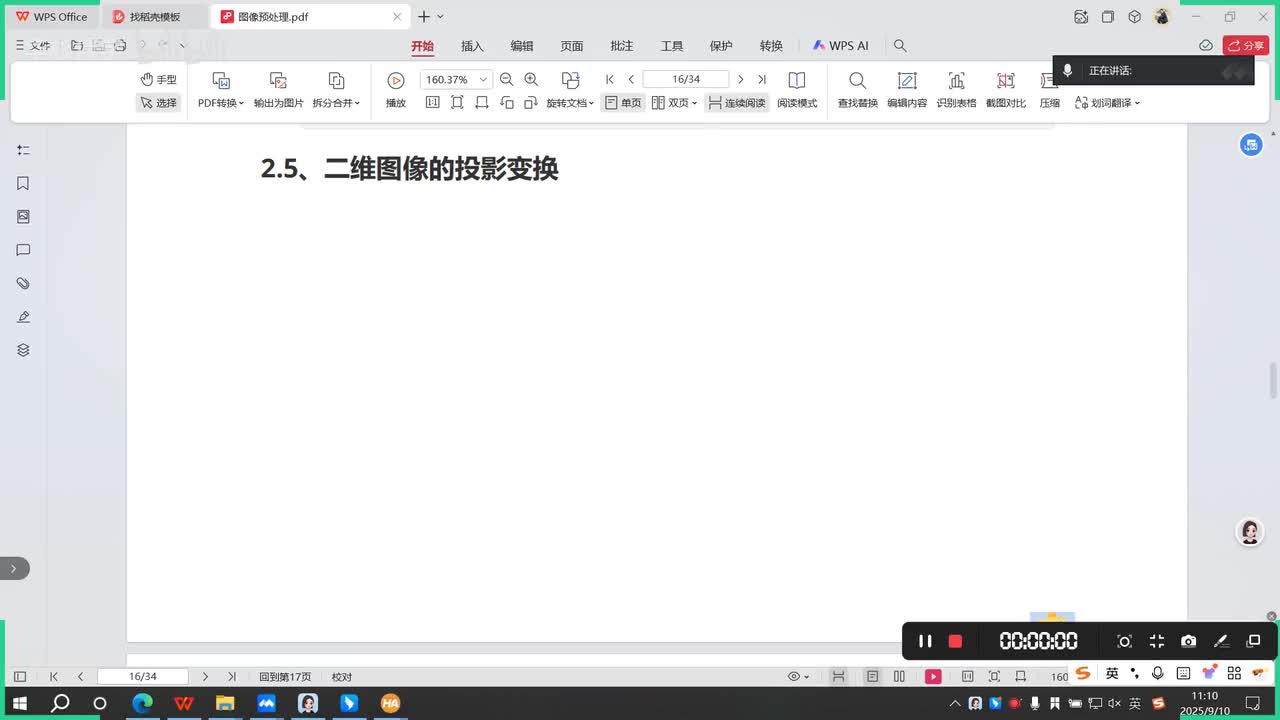The image size is (1280, 720).
Task: Open Find and Replace (查找替换)
Action: click(x=857, y=90)
